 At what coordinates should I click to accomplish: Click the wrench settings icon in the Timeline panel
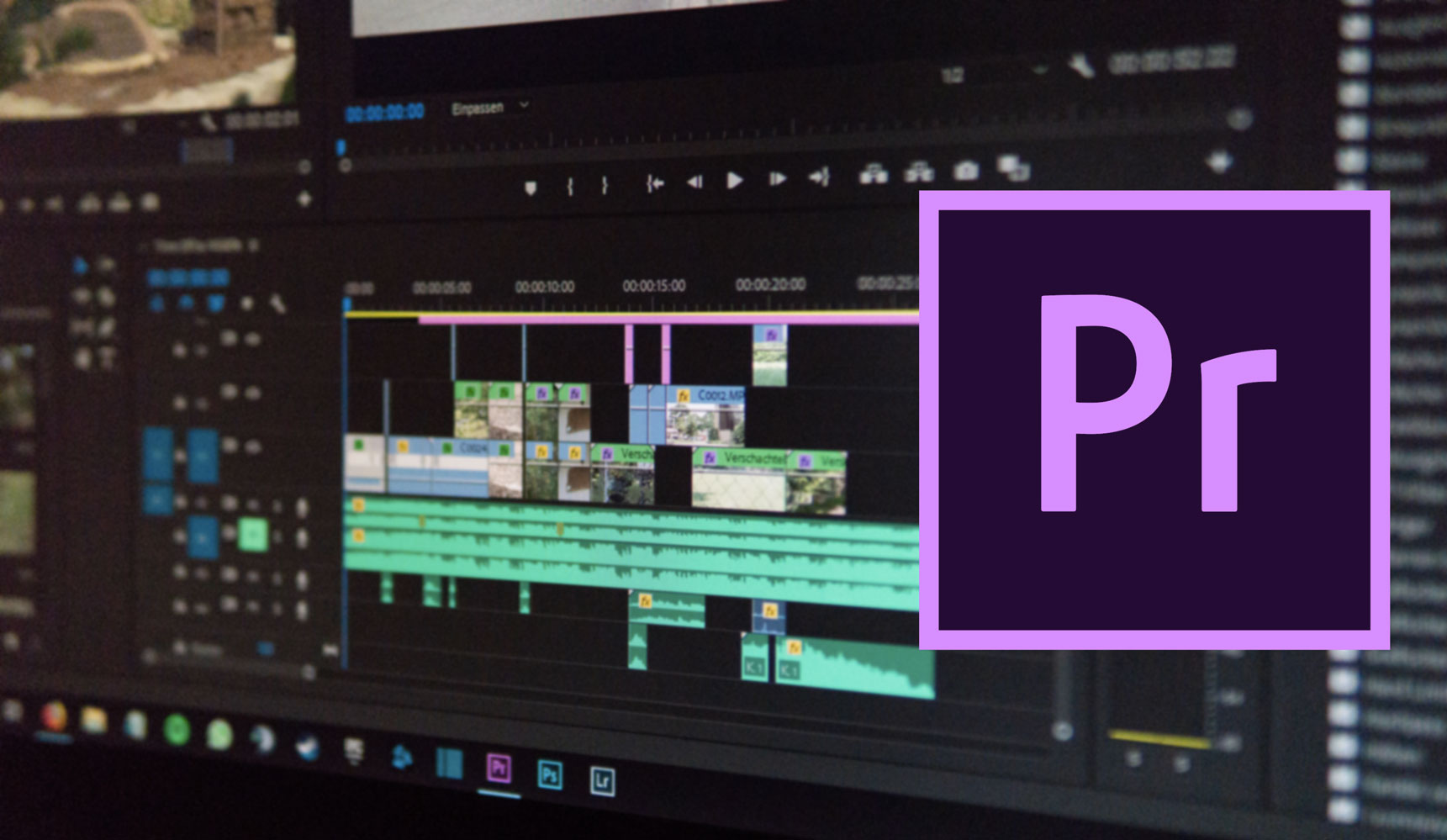pos(277,304)
